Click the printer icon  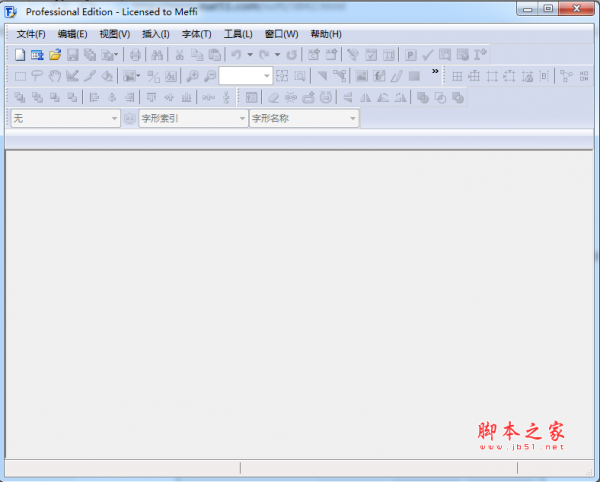(135, 55)
